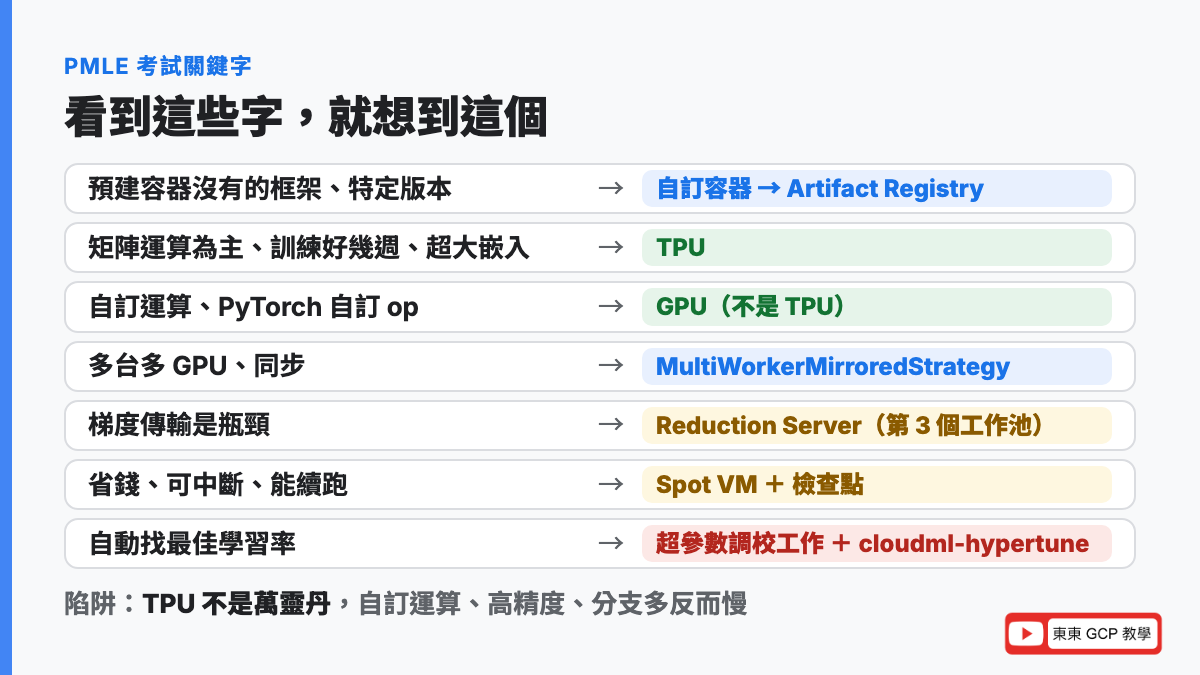This screenshot has width=1200, height=675.
Task: Select the Spot VM ＋ 檢查點 answer
Action: coord(877,485)
